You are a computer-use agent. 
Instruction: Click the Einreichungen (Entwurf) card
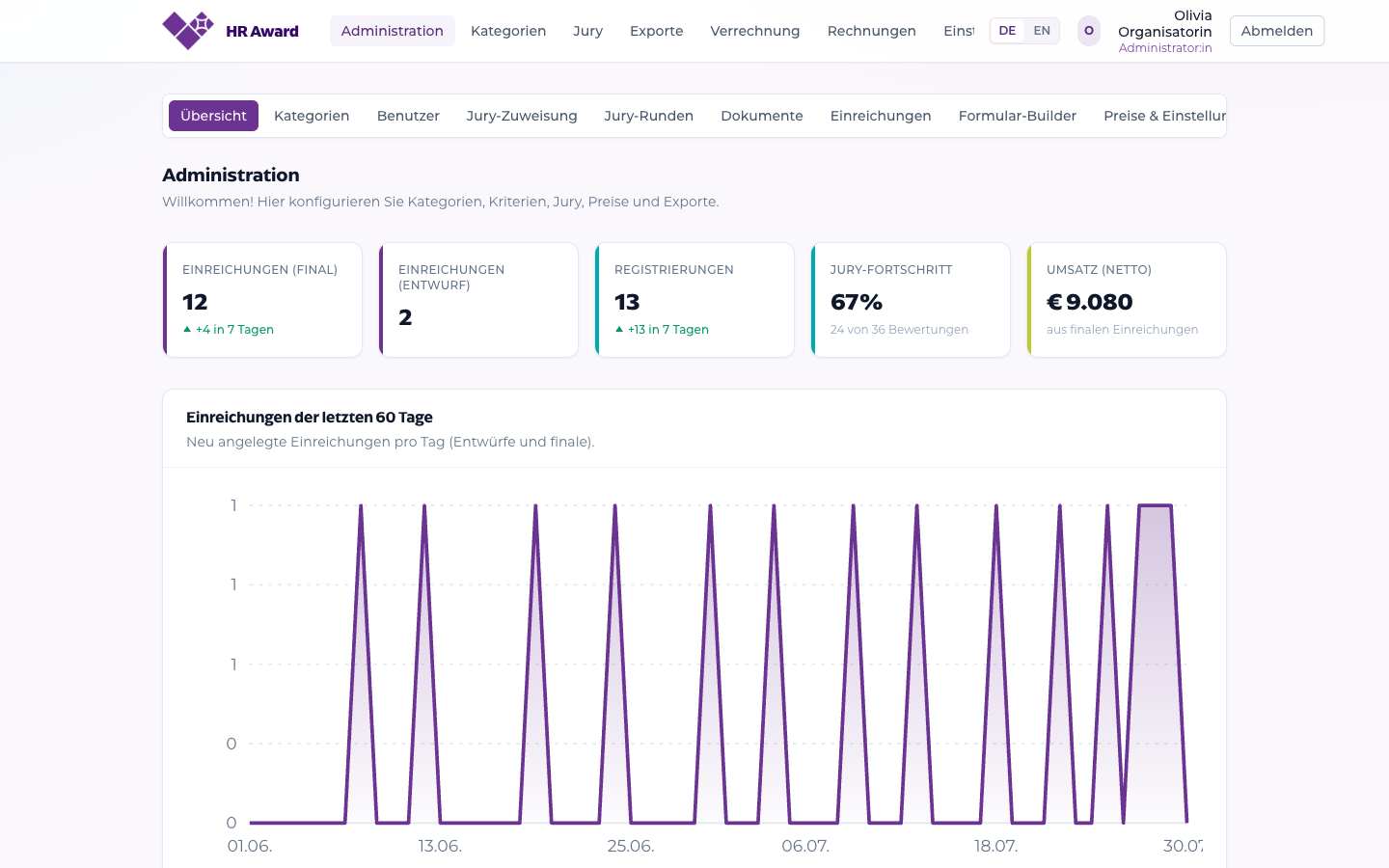(x=478, y=300)
